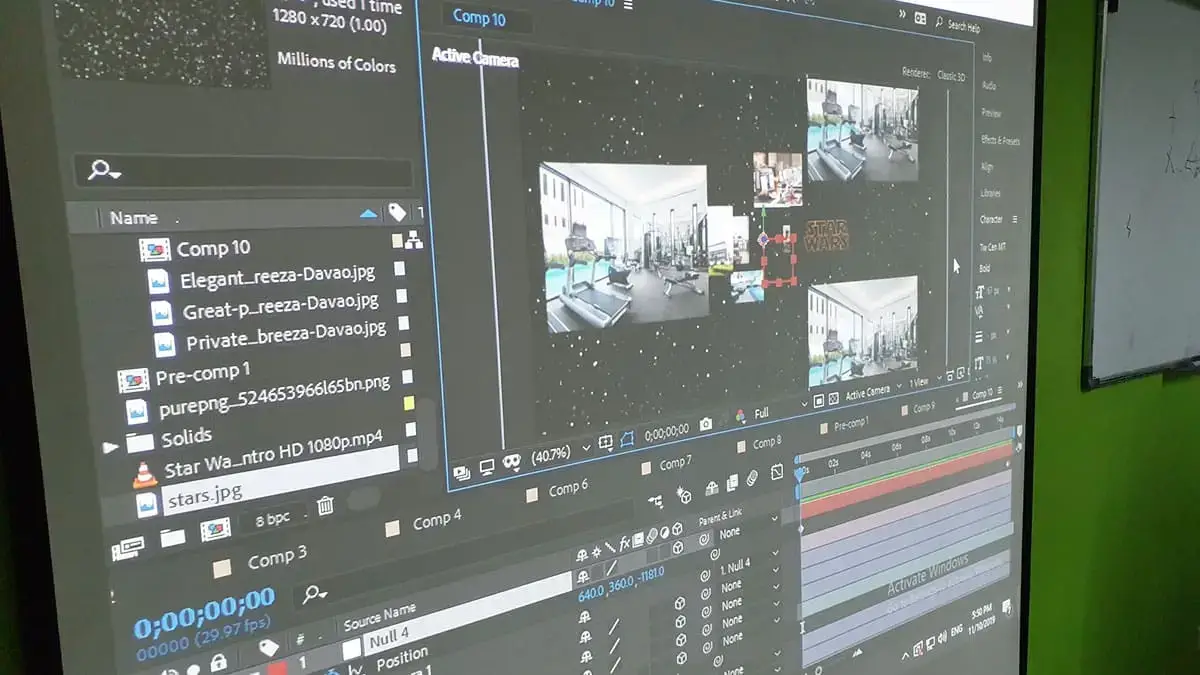1200x675 pixels.
Task: Toggle the Draft 3D icon
Action: (685, 494)
